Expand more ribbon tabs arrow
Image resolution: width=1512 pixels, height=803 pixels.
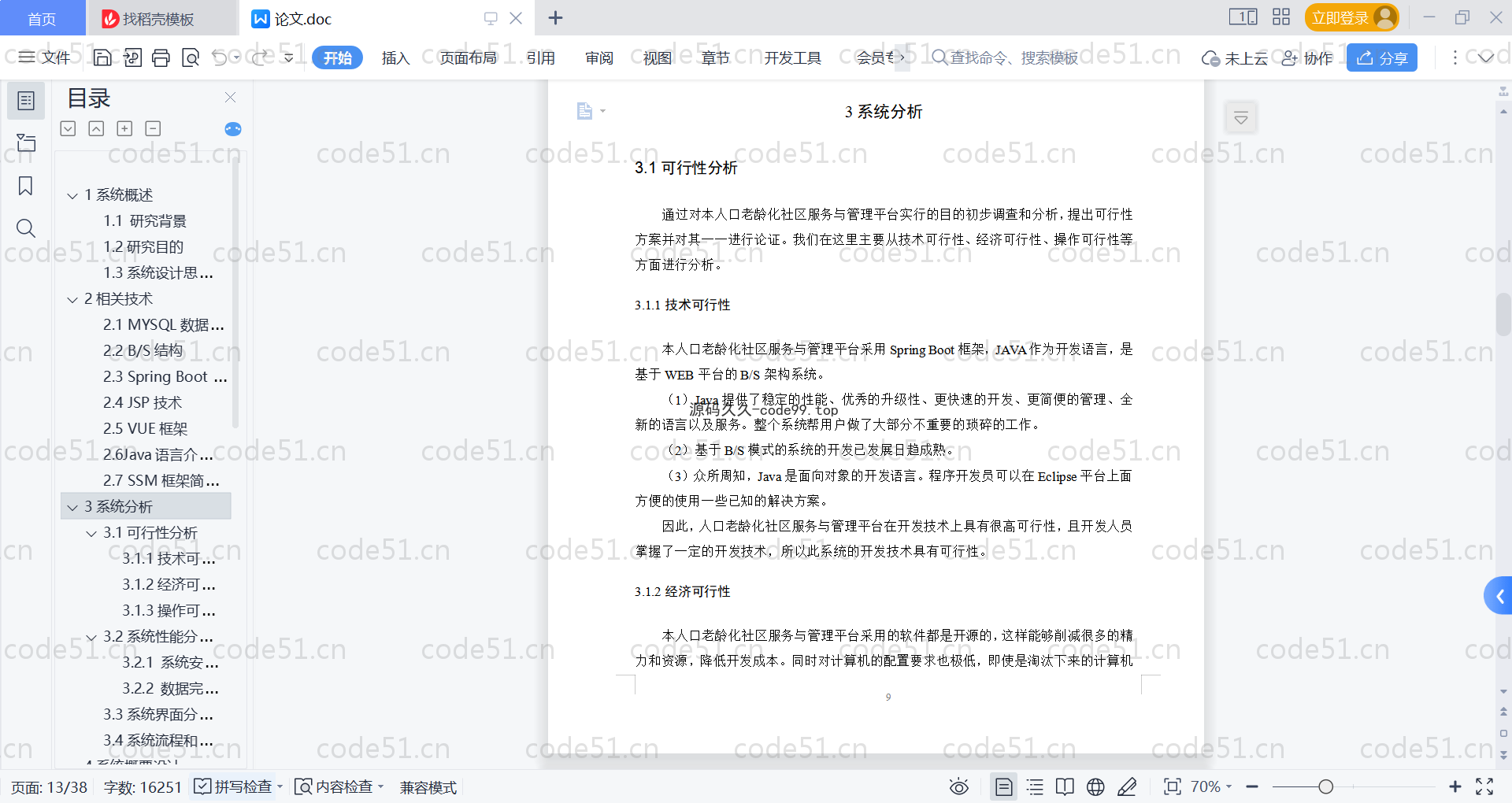coord(902,57)
